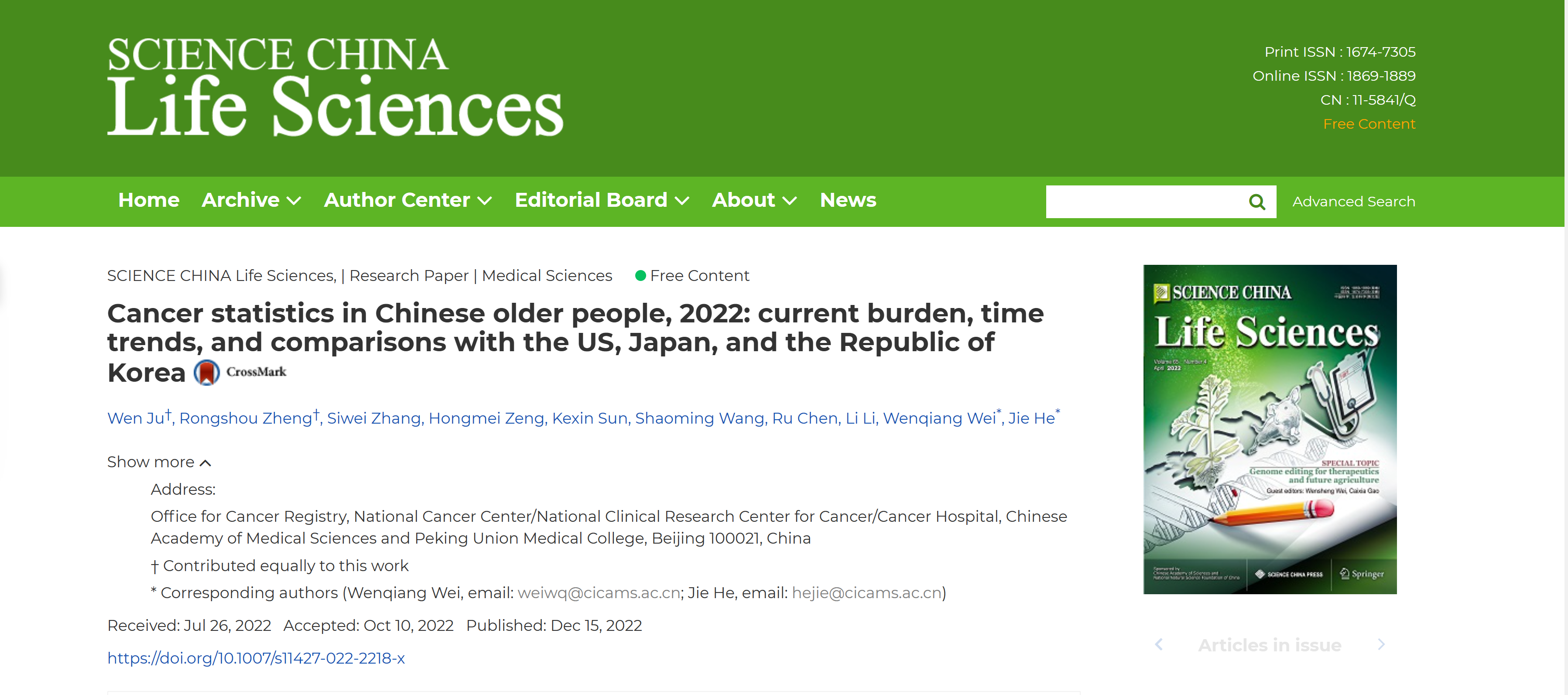Screen dimensions: 1568x695
Task: Open the News menu item
Action: [847, 200]
